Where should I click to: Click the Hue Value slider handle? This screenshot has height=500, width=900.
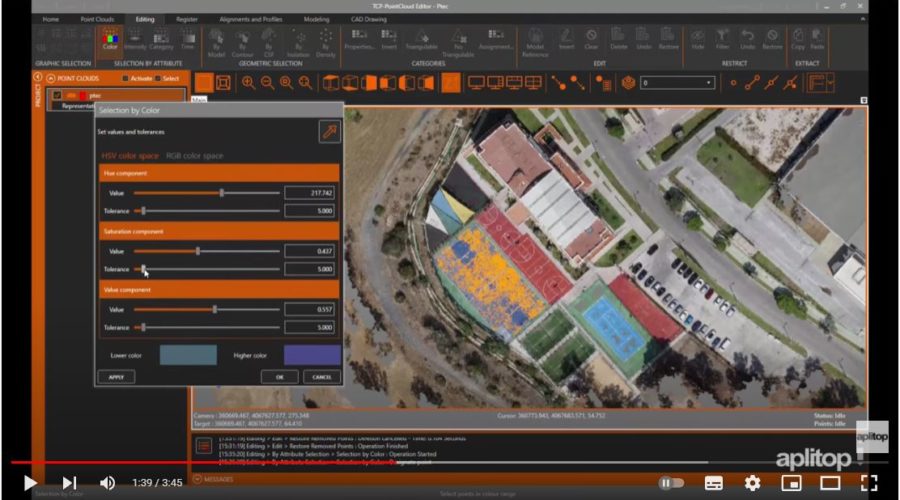221,192
